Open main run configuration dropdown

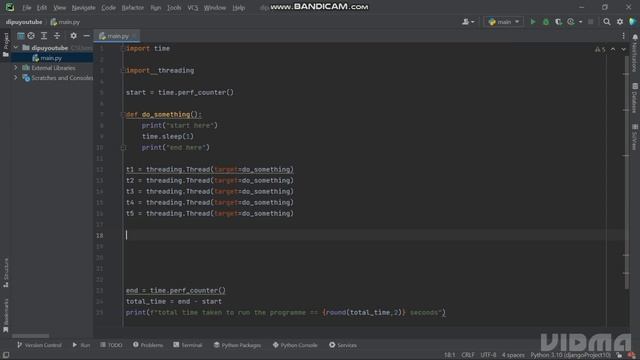coord(504,22)
